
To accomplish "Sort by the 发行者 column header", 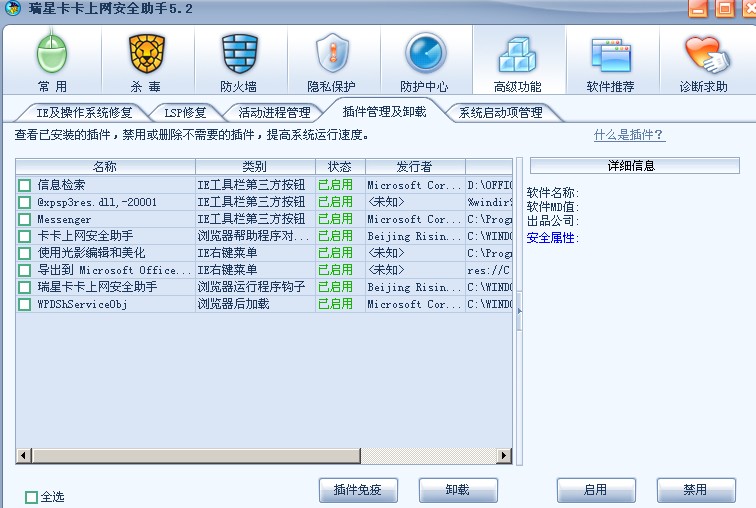I will coord(415,167).
